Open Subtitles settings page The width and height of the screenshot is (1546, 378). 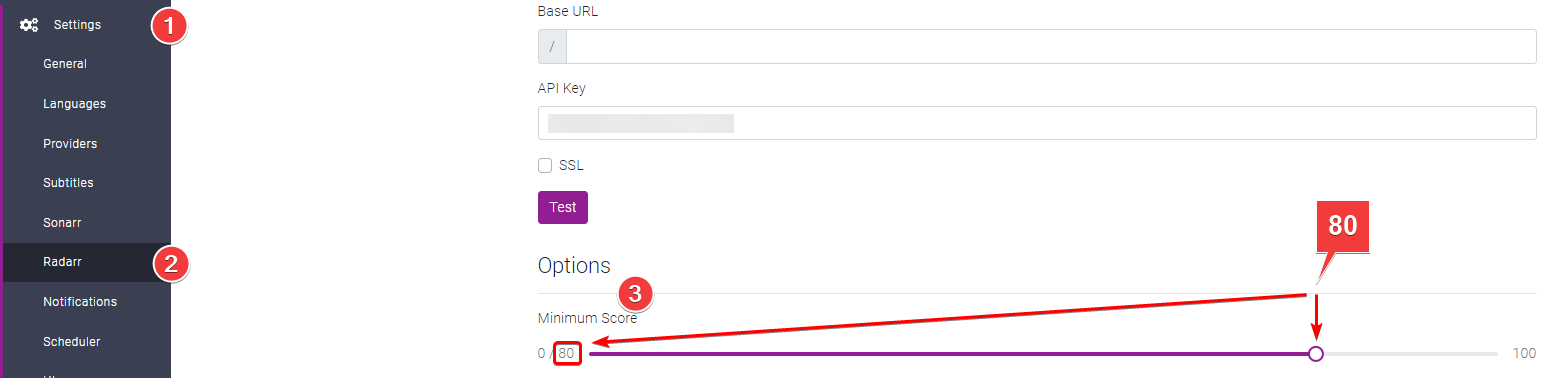pos(68,183)
